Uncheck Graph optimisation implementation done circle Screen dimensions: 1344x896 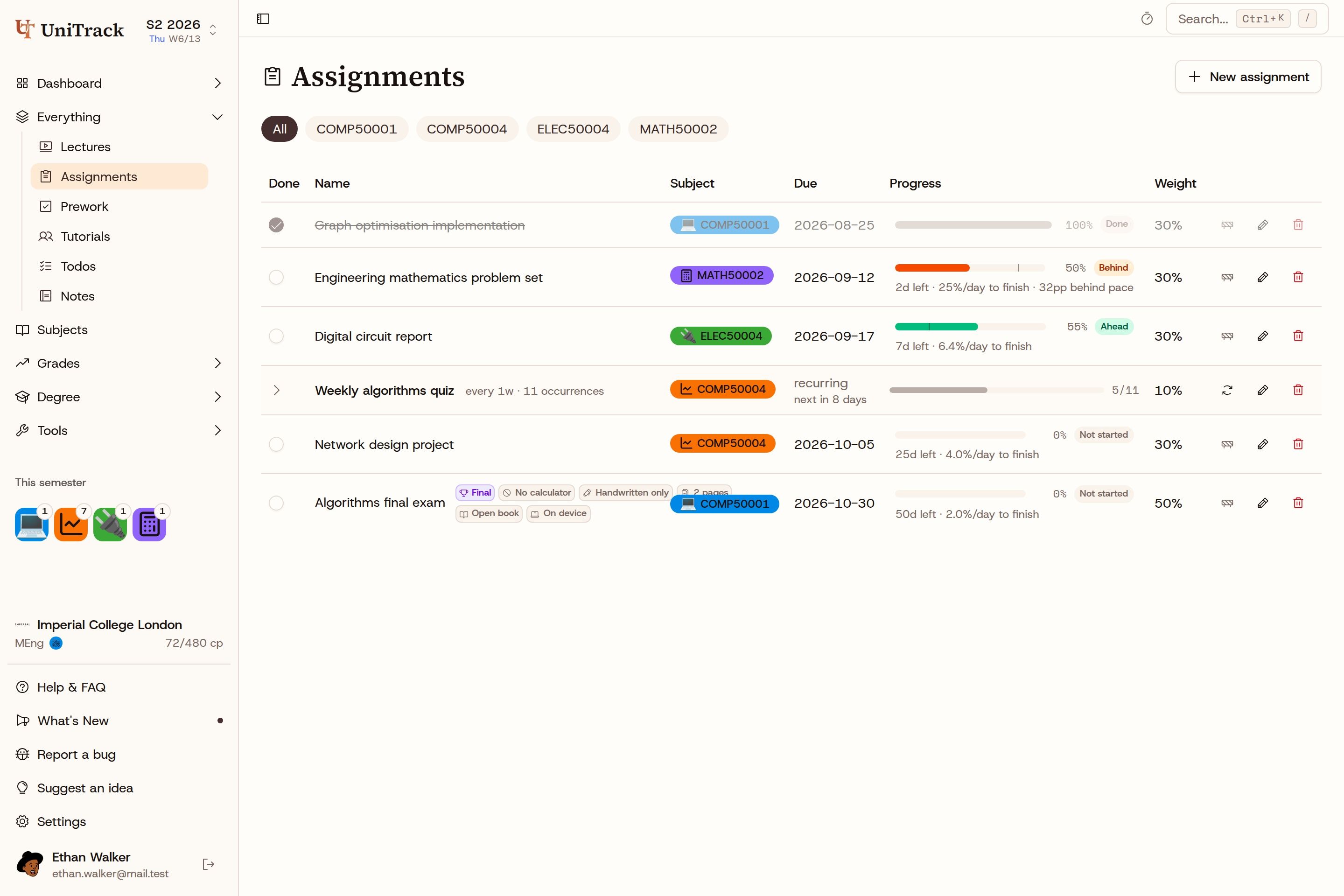pyautogui.click(x=276, y=225)
